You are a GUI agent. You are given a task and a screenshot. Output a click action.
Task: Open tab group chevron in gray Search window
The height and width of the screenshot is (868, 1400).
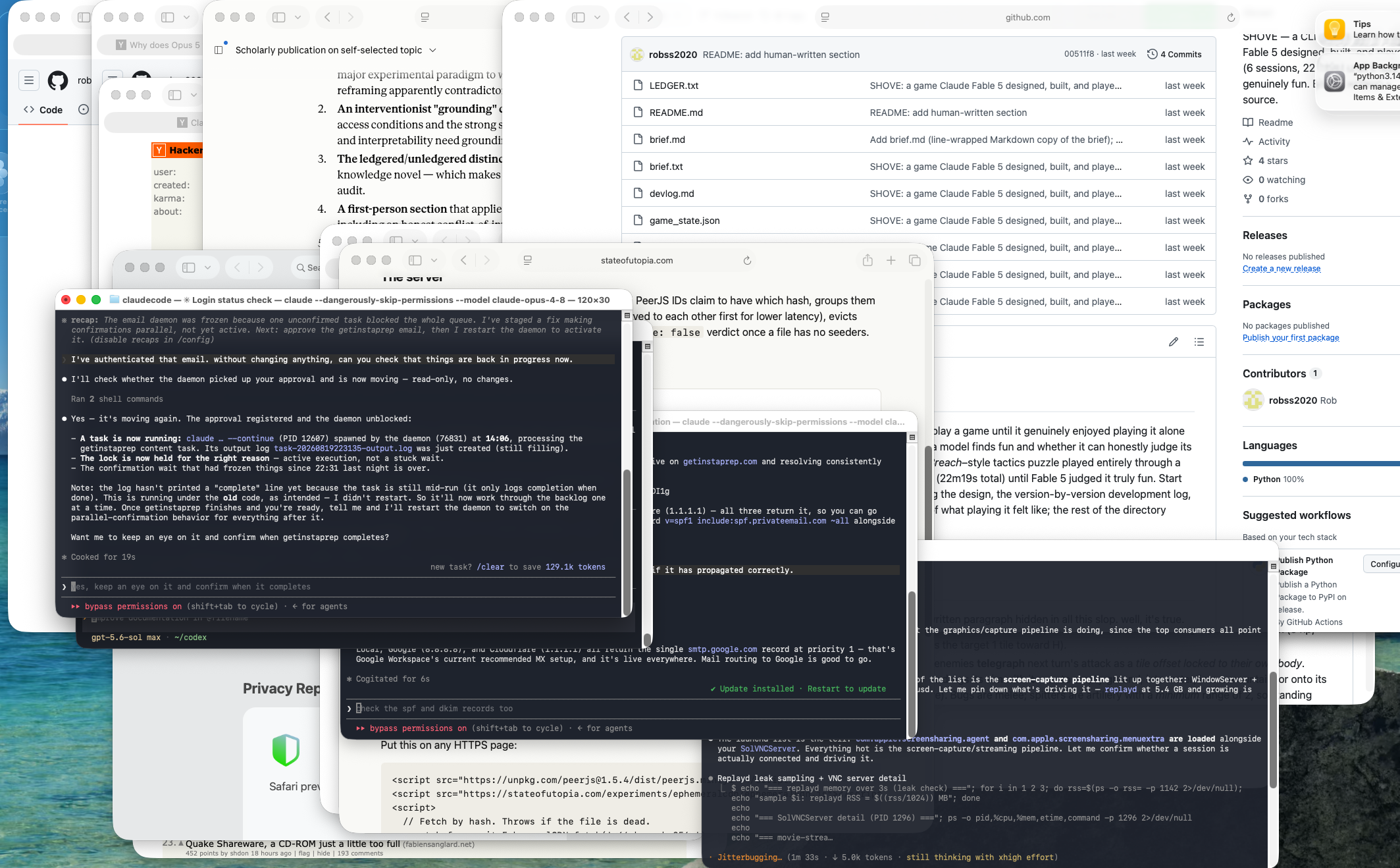[x=207, y=267]
